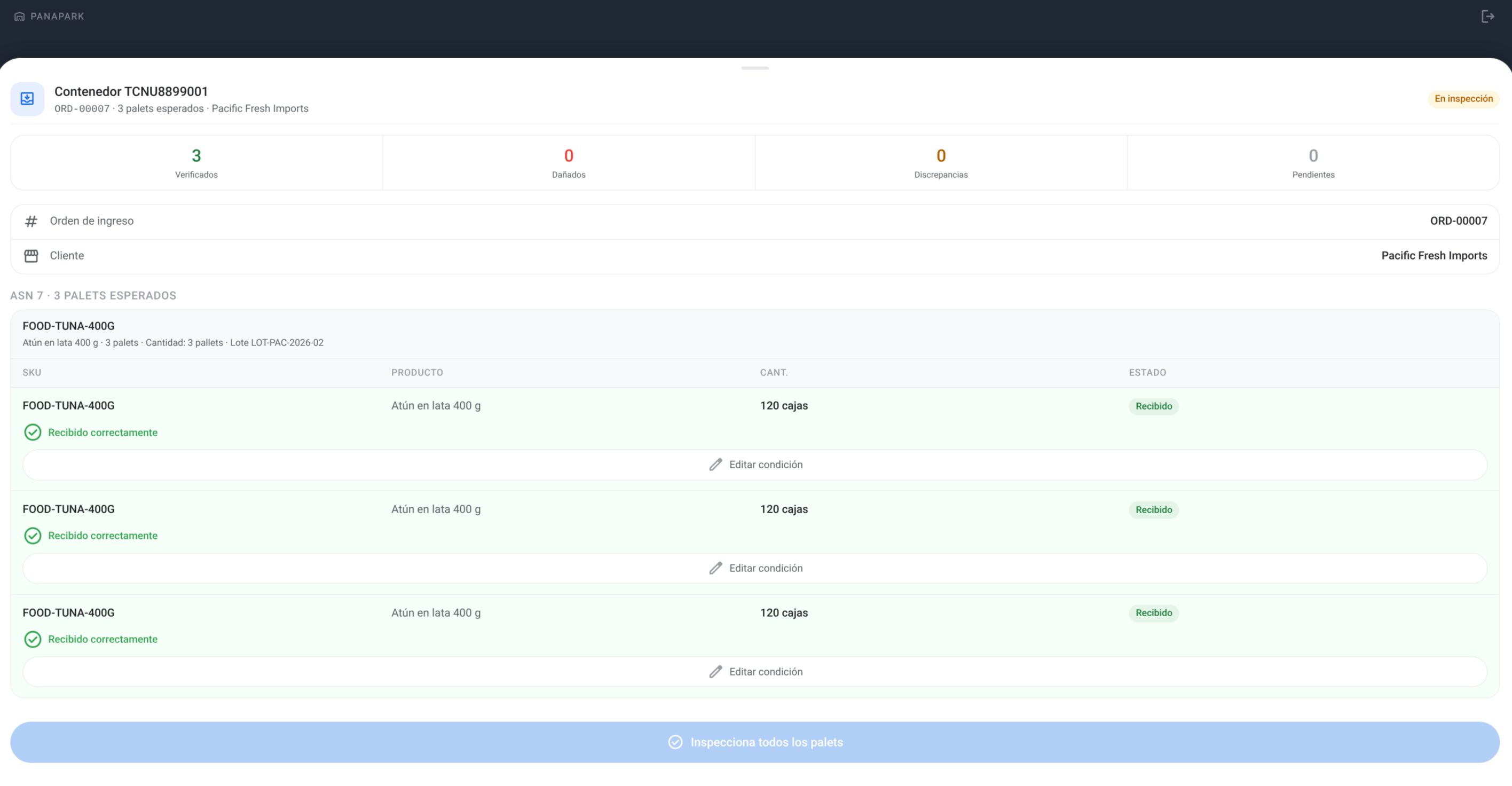Click the third row Recibido badge
1512x786 pixels.
click(x=1153, y=613)
